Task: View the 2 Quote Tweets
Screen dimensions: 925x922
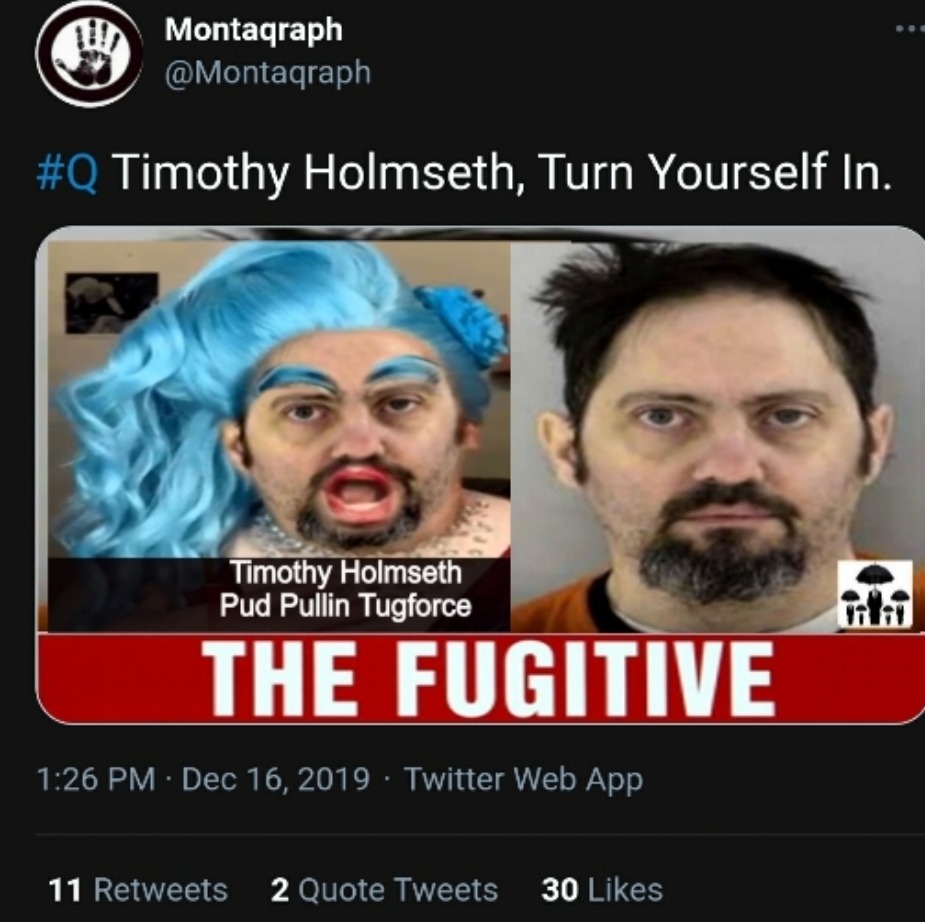Action: point(384,890)
